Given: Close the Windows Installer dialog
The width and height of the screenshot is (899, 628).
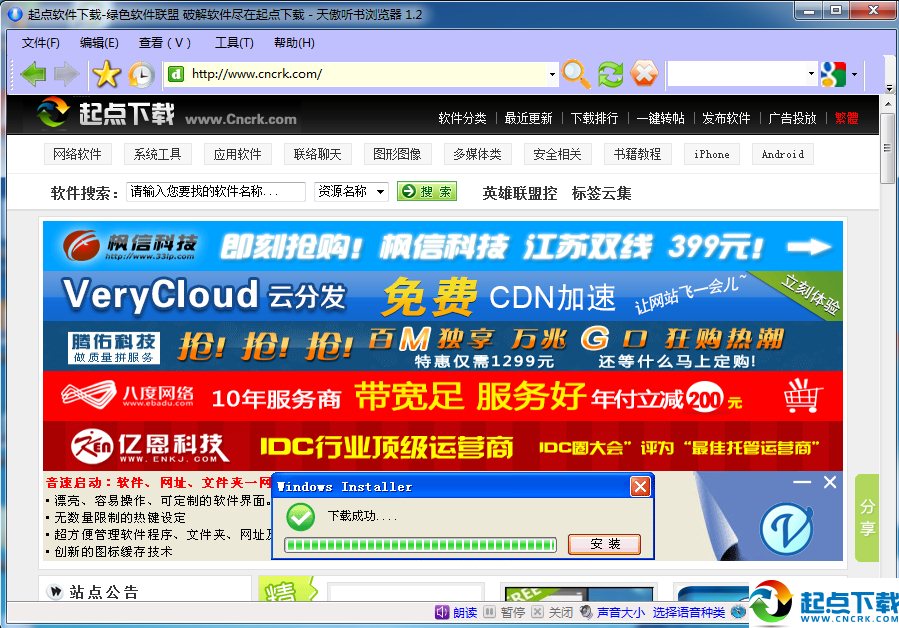Looking at the screenshot, I should point(640,487).
